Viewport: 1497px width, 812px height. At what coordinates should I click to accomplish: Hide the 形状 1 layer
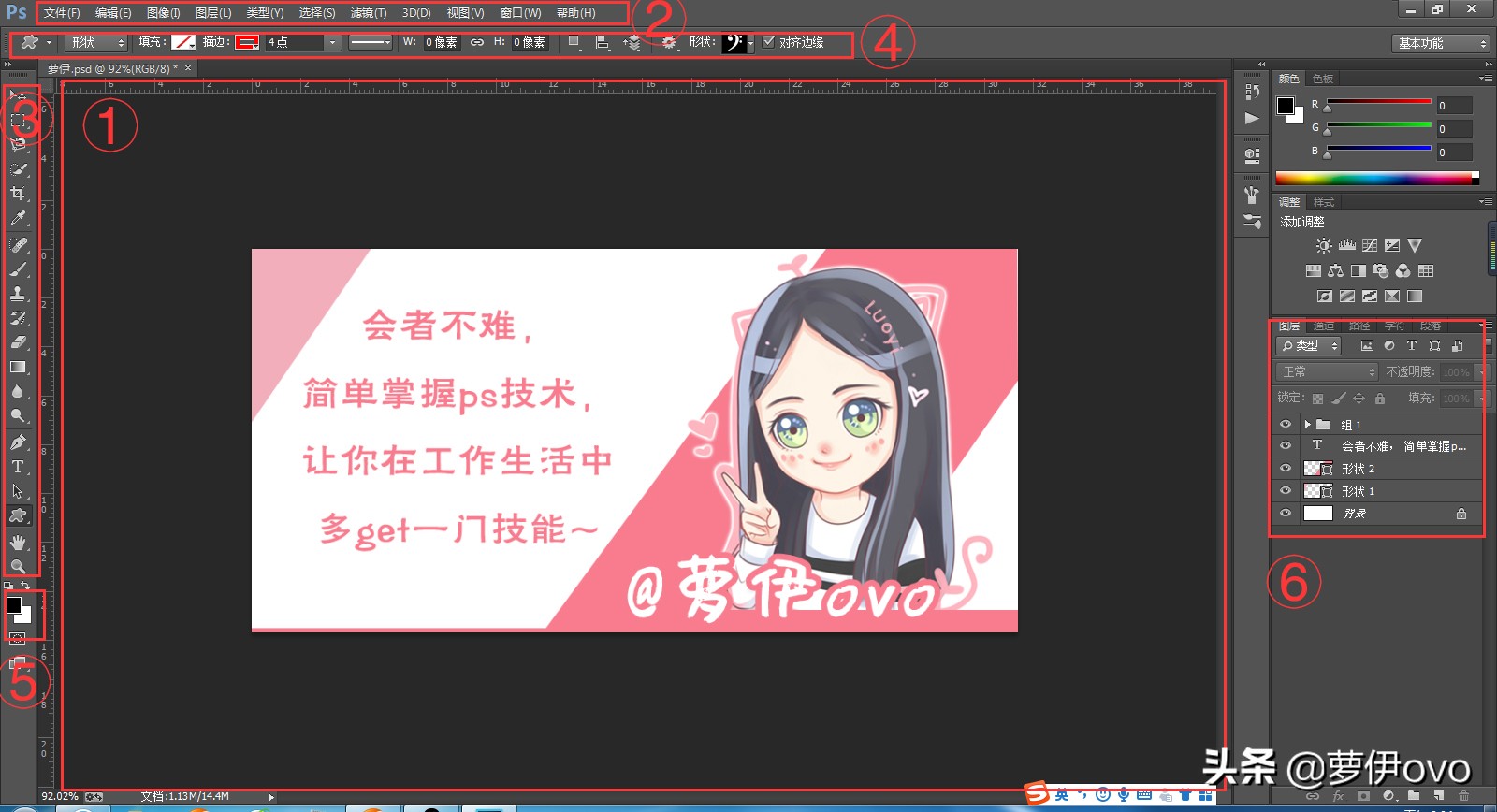click(x=1286, y=491)
